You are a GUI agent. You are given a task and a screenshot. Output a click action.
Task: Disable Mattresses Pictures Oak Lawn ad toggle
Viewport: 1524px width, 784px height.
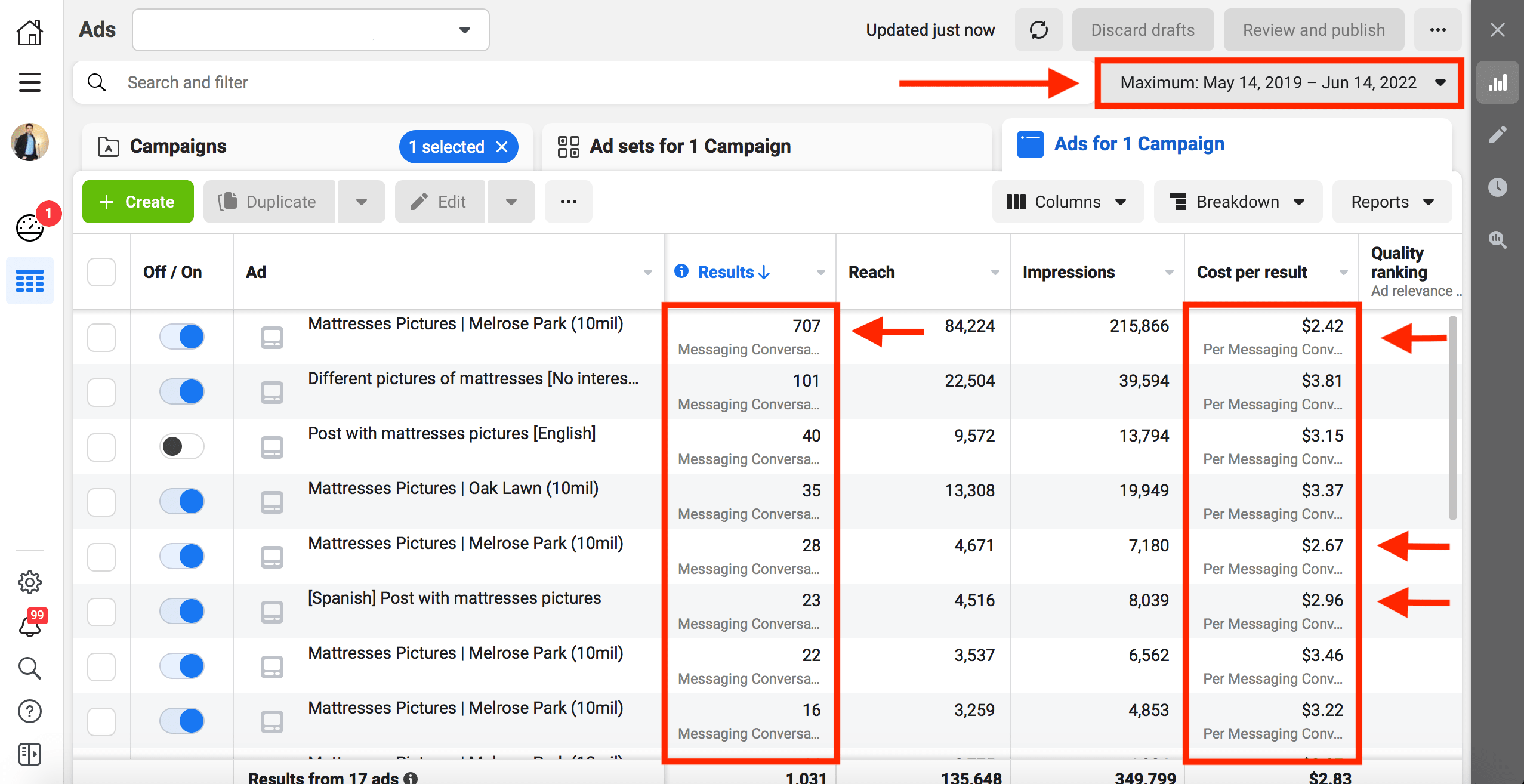click(x=181, y=501)
